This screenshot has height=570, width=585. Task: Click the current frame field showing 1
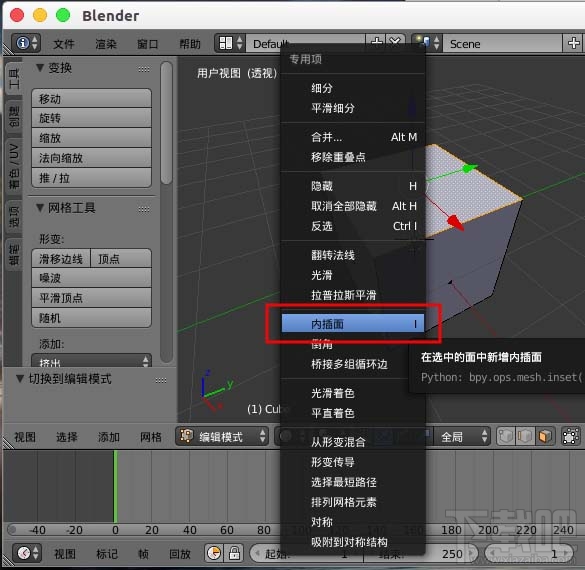pos(530,554)
